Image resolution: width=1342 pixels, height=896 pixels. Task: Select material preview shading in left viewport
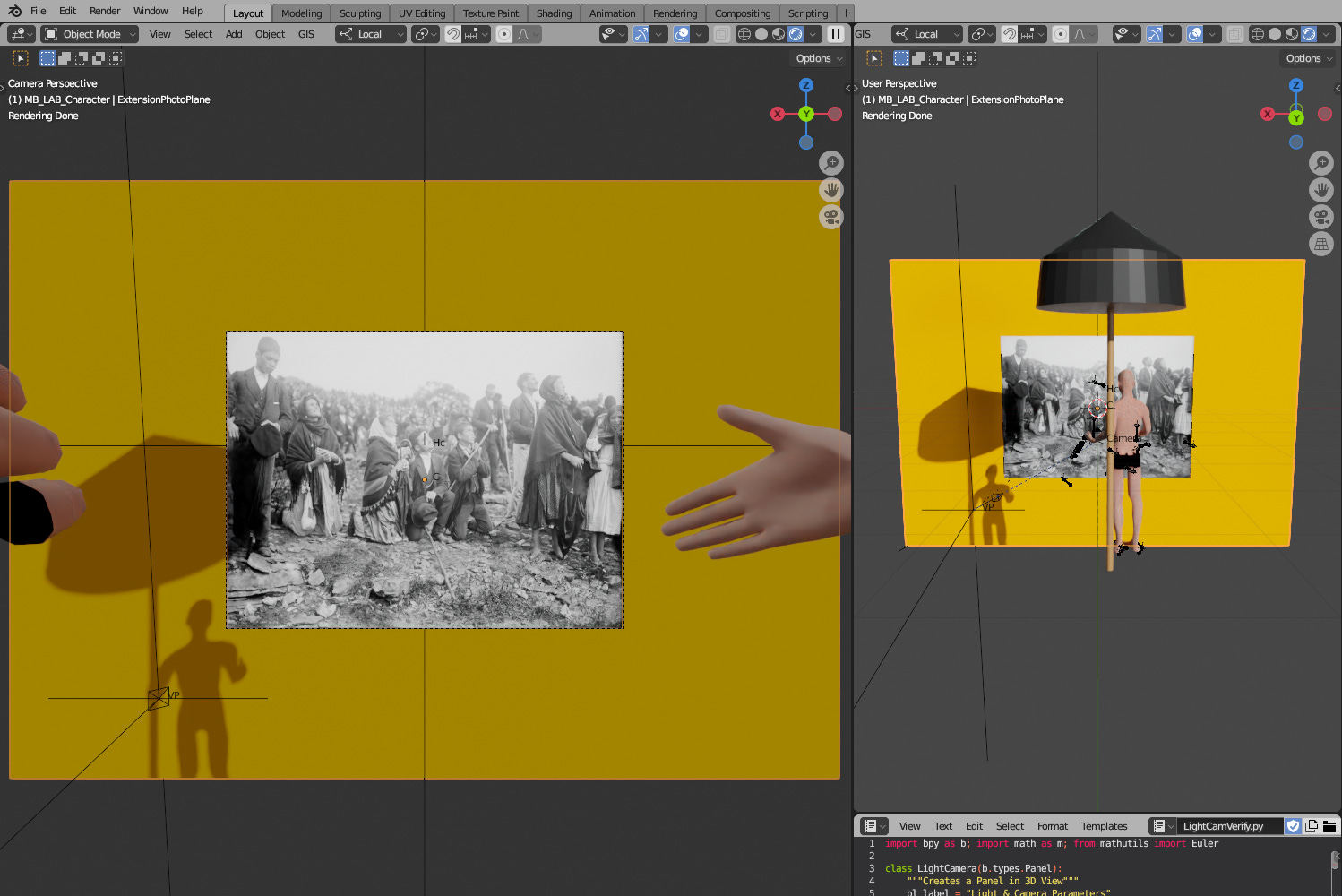click(x=779, y=34)
